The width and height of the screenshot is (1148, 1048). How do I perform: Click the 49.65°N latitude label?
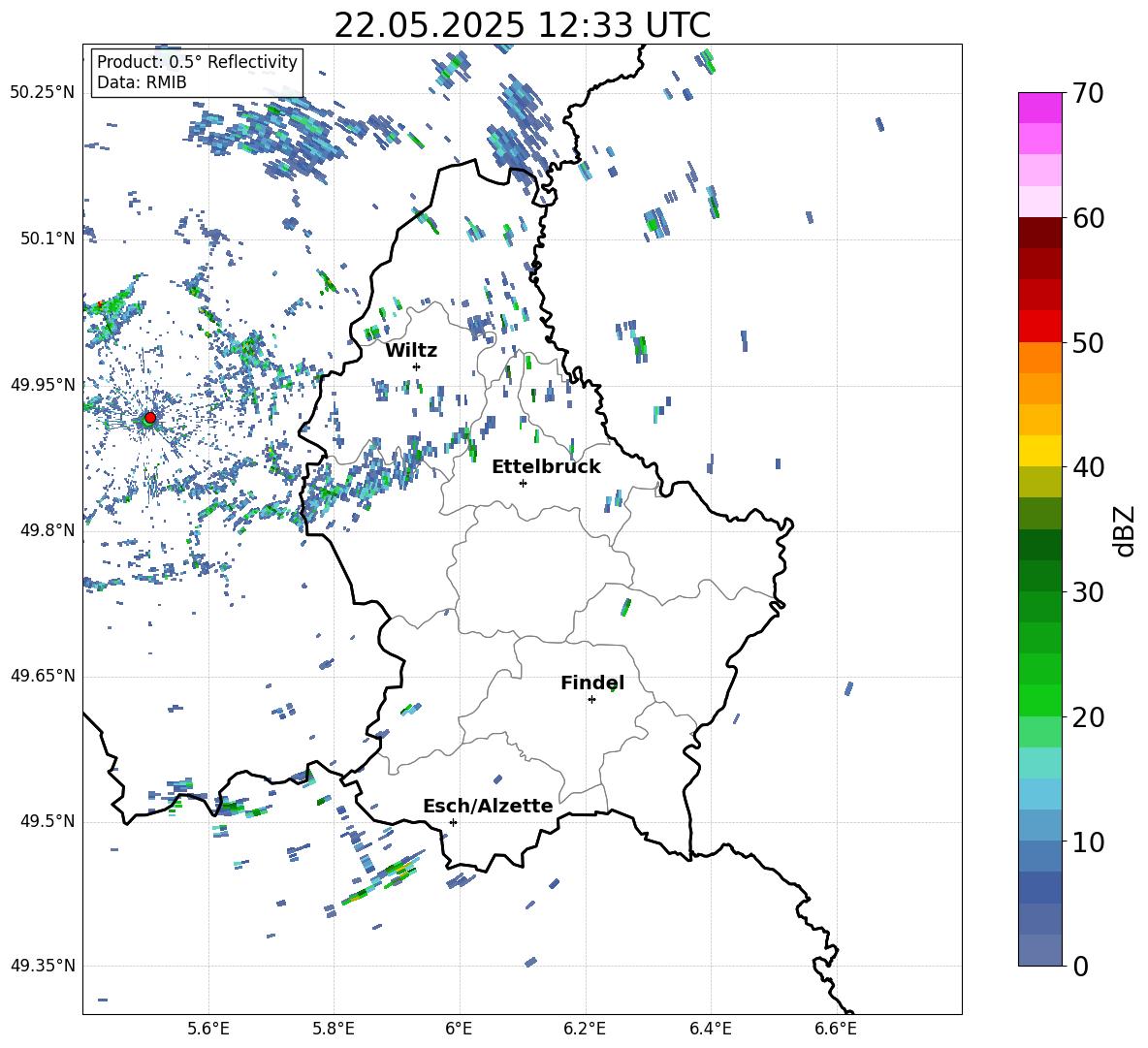pyautogui.click(x=43, y=676)
